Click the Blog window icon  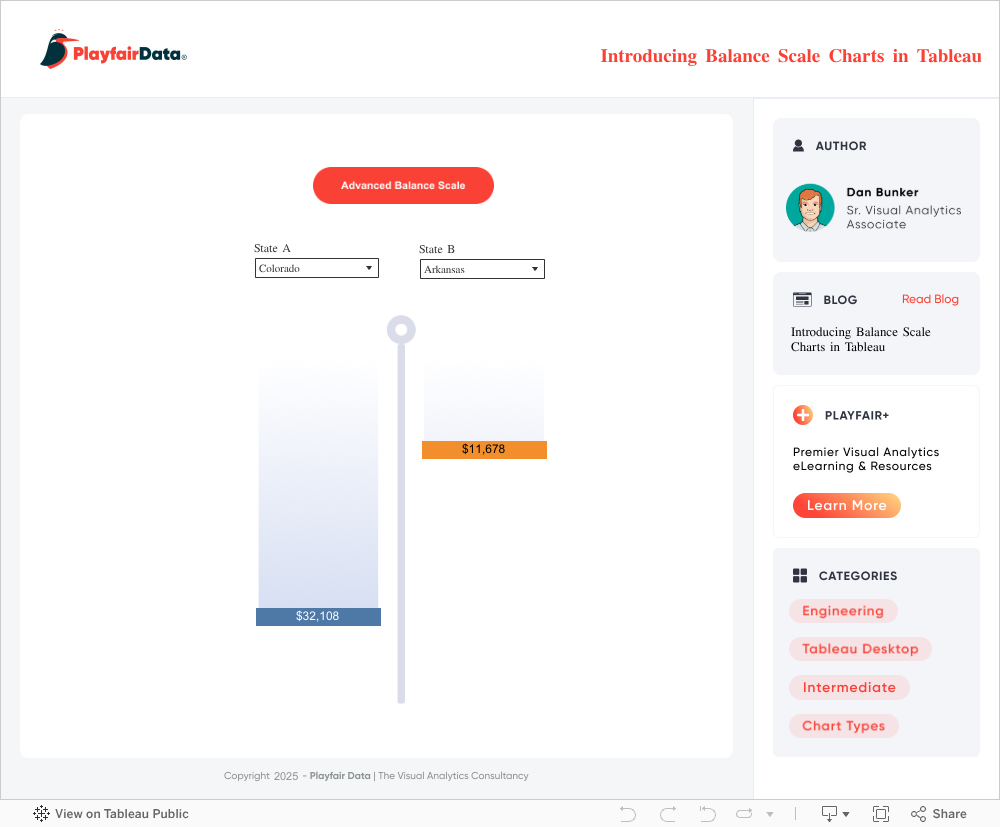point(802,299)
